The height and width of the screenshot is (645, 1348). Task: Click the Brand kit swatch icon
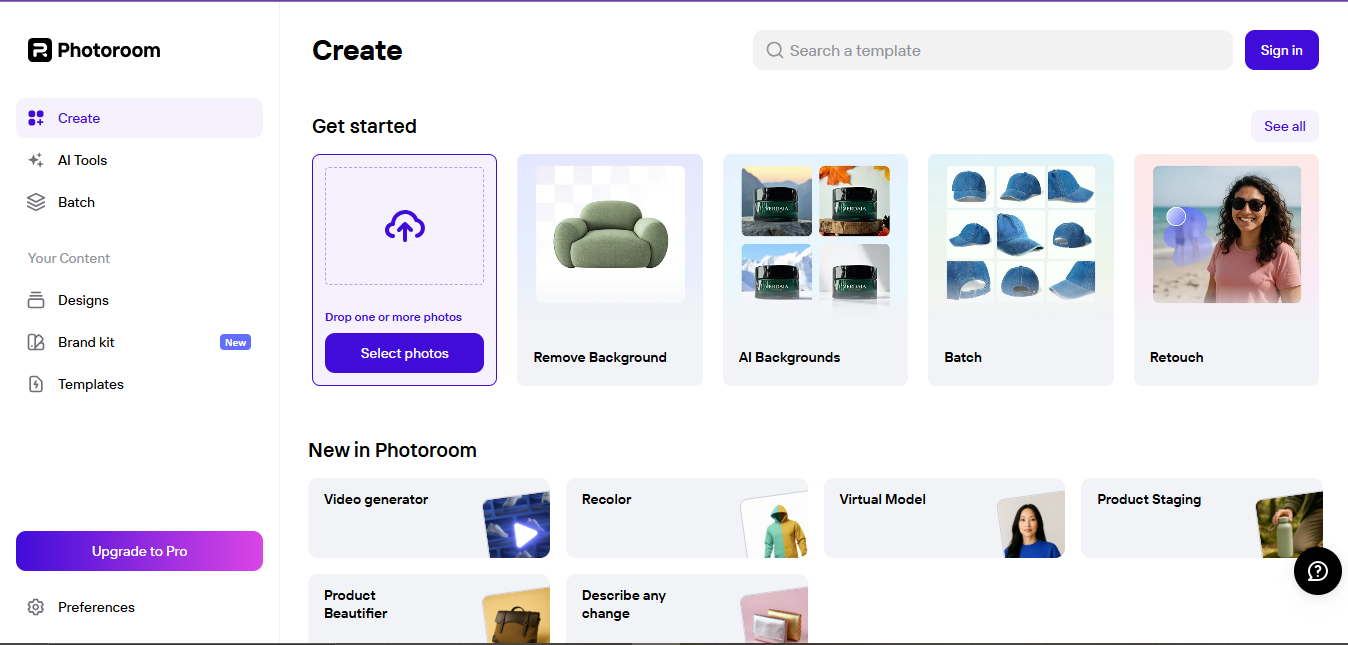36,342
